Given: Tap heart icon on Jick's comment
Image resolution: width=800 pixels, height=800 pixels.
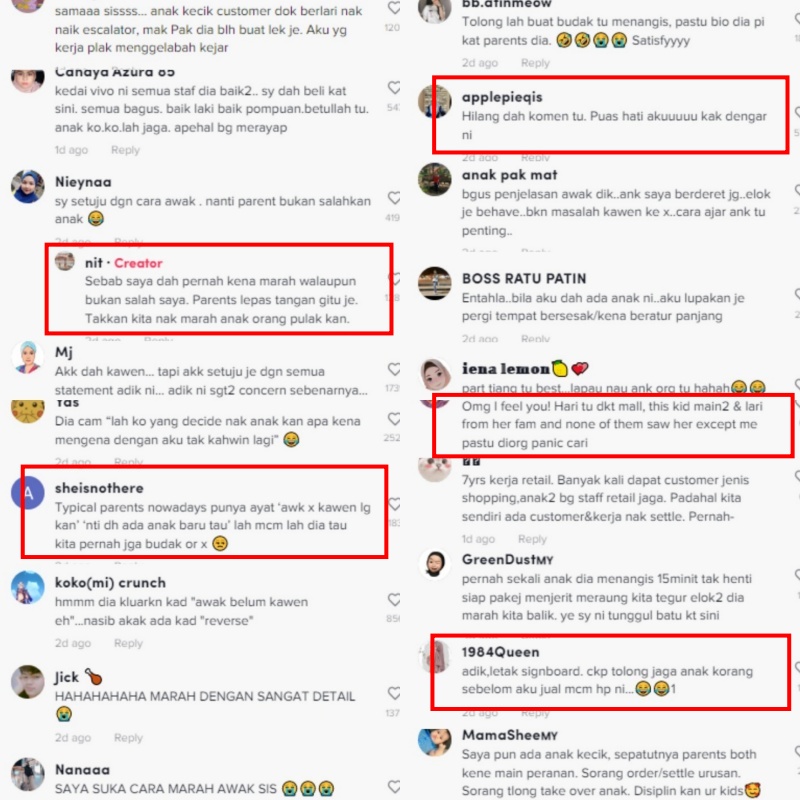Looking at the screenshot, I should [394, 693].
